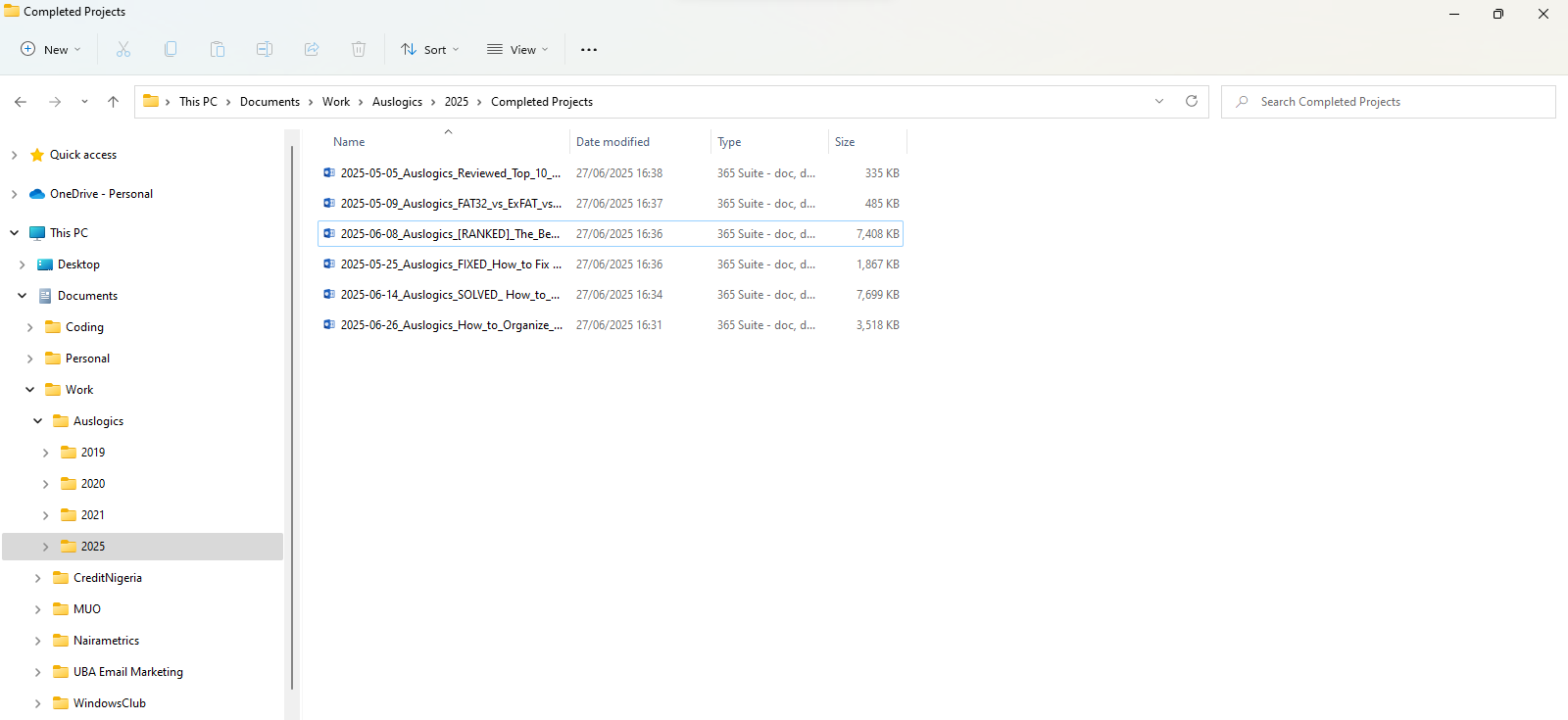Select the CreditNigeria folder in sidebar

pos(107,578)
